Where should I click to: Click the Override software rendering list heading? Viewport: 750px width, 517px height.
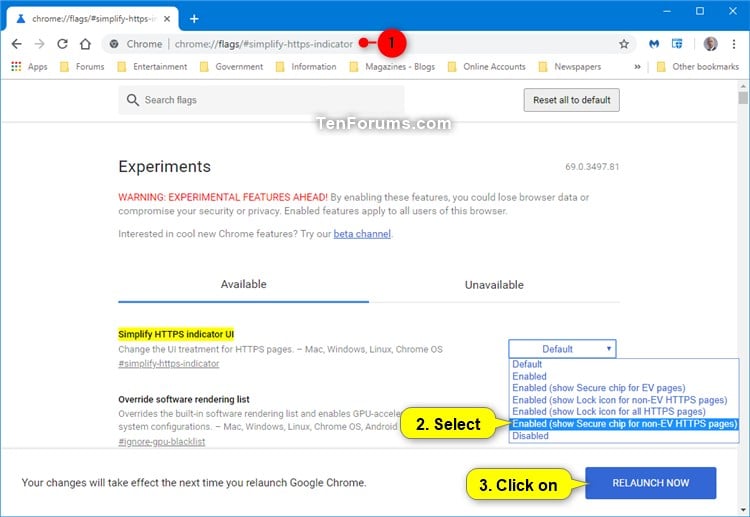click(x=184, y=399)
